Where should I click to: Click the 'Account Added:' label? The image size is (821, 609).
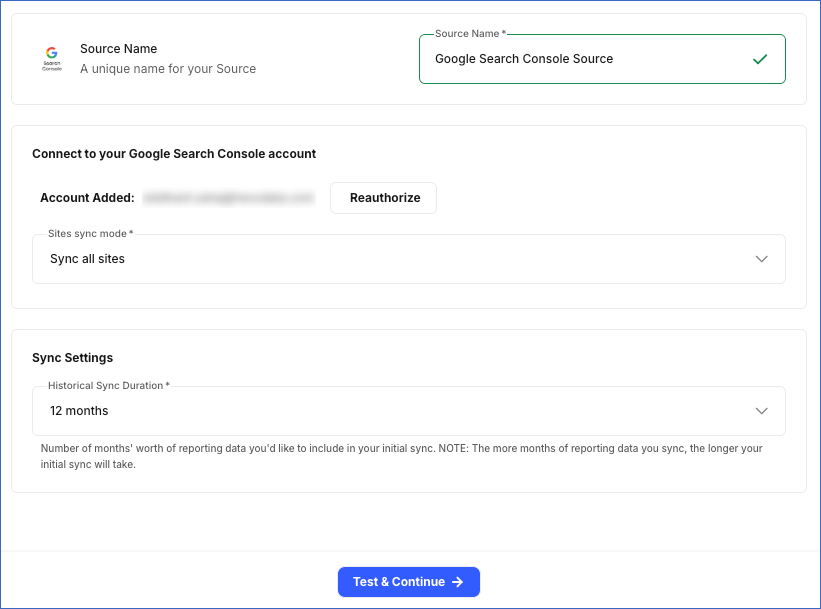point(87,198)
